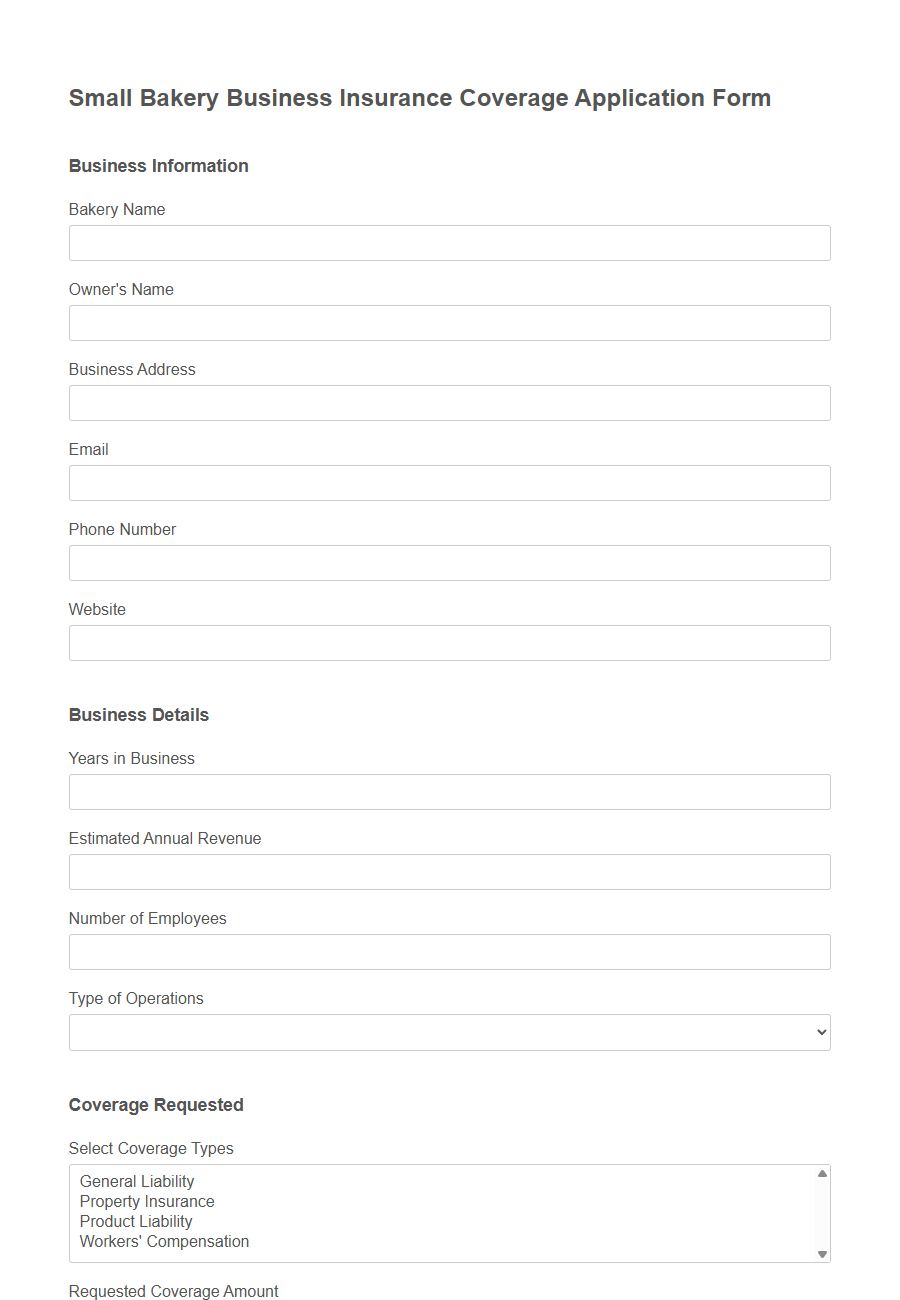Screen dimensions: 900x1300
Task: Click the Estimated Annual Revenue field
Action: click(449, 872)
